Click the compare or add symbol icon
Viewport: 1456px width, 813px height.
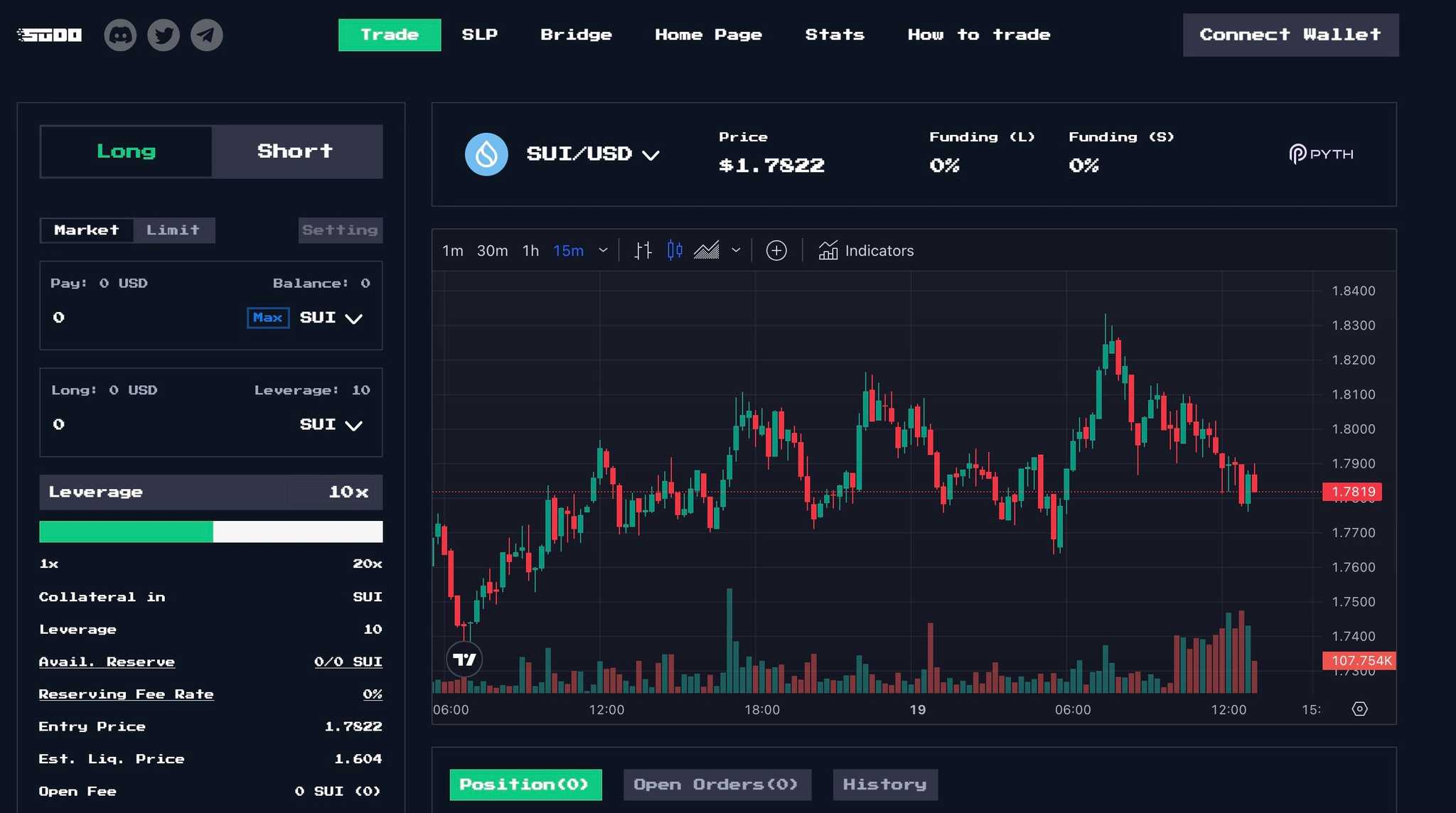pos(776,251)
